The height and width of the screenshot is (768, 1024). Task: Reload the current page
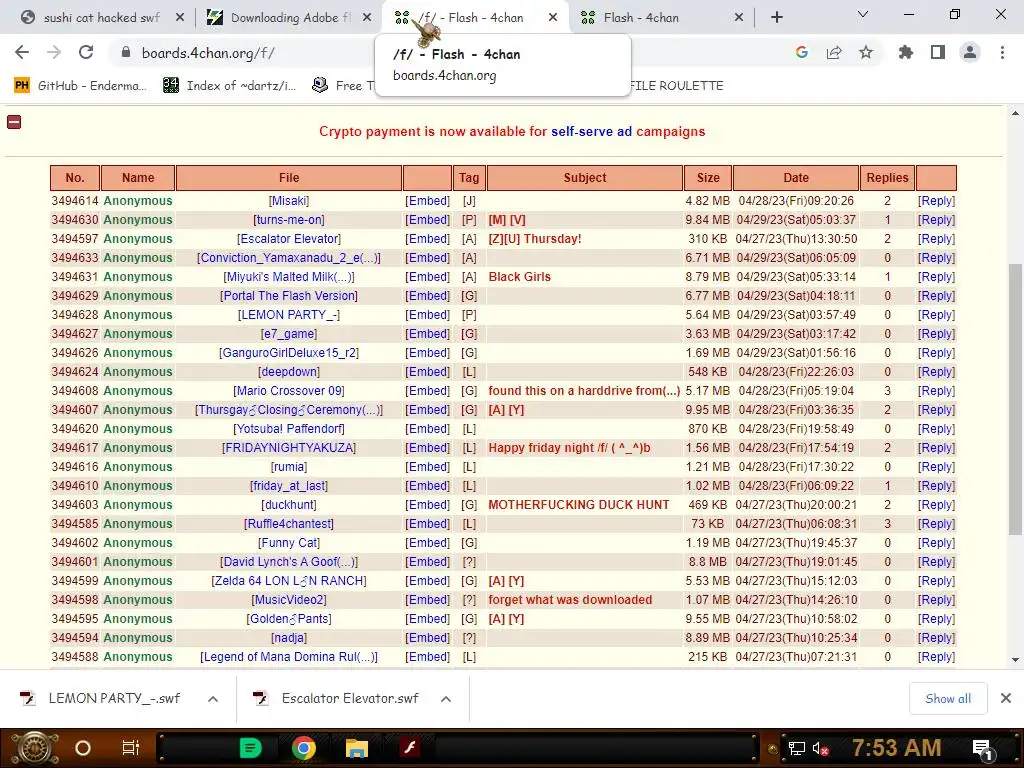tap(86, 52)
